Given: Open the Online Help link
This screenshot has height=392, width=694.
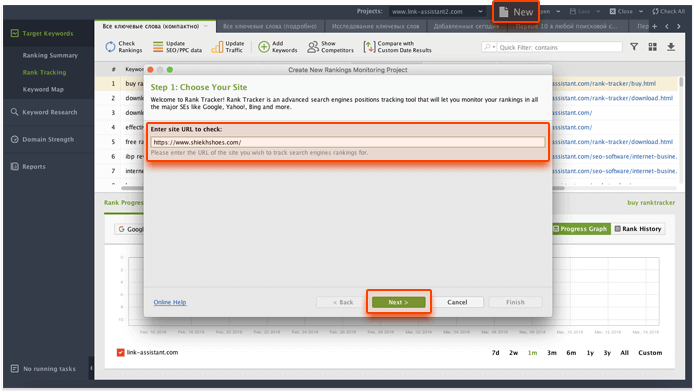Looking at the screenshot, I should pos(170,302).
